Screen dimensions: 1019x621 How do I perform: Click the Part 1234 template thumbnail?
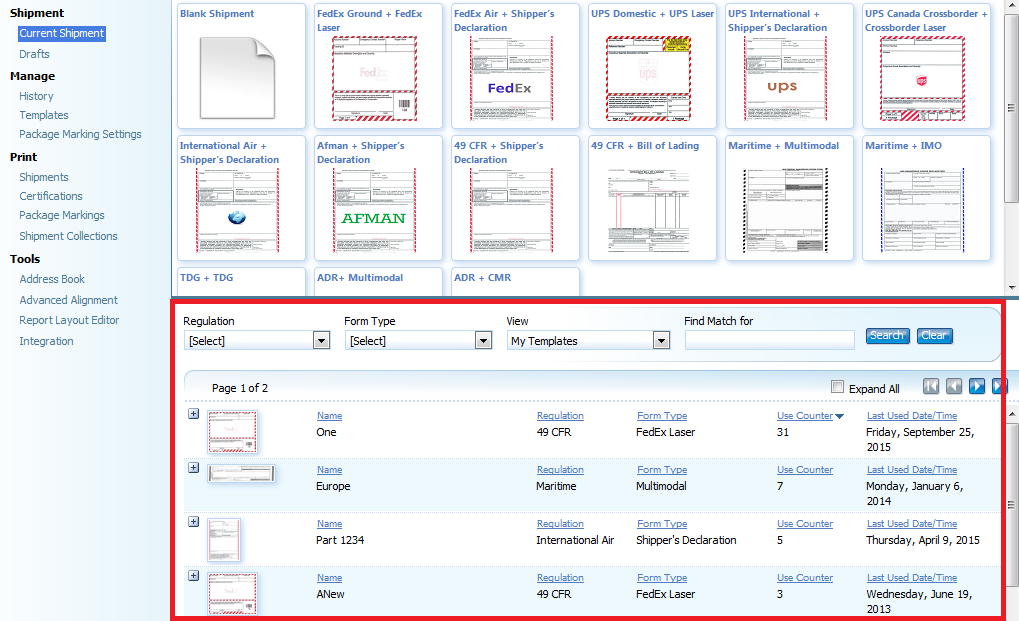tap(224, 540)
